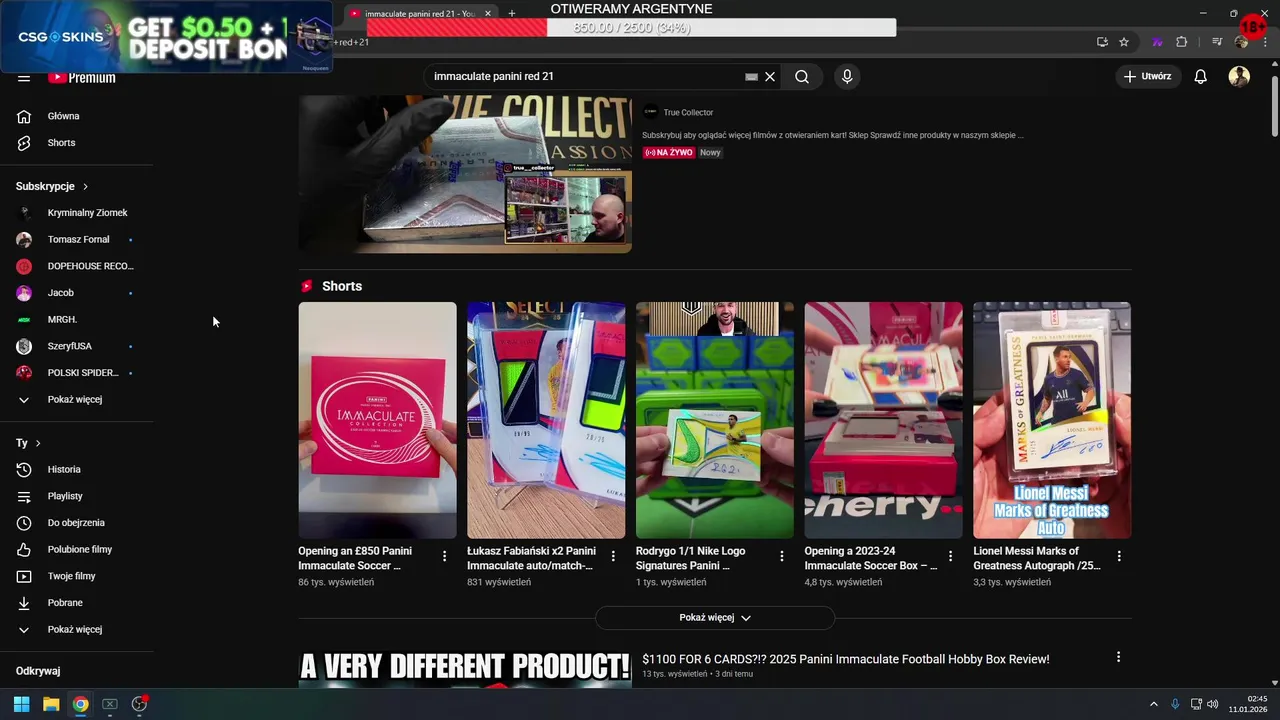Open Historia watch history
1280x720 pixels.
tap(76, 469)
